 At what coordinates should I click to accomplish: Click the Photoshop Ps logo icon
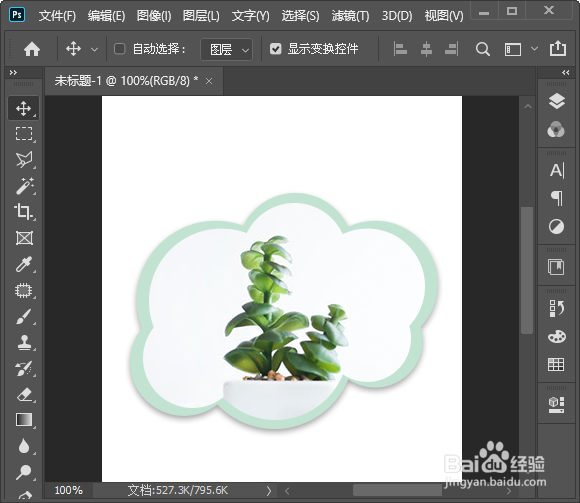(17, 15)
